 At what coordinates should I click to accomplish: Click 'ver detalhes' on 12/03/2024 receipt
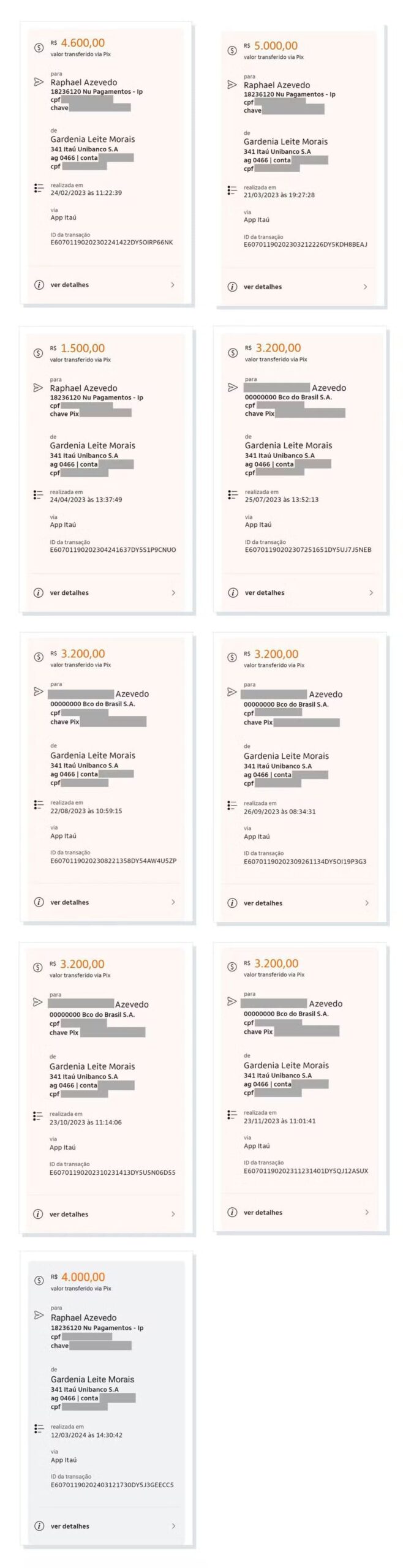70,1526
